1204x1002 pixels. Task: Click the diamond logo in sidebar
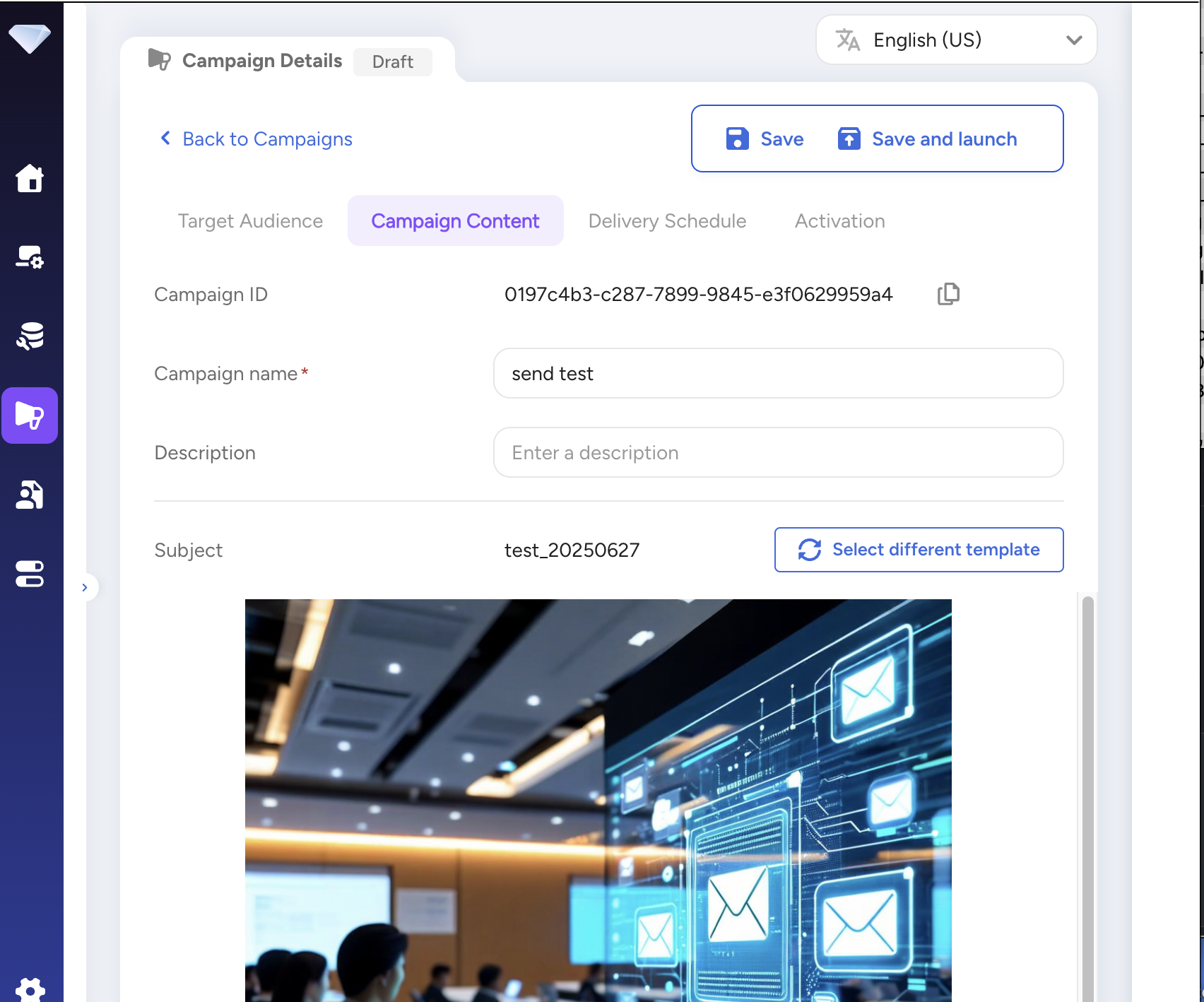click(x=30, y=38)
